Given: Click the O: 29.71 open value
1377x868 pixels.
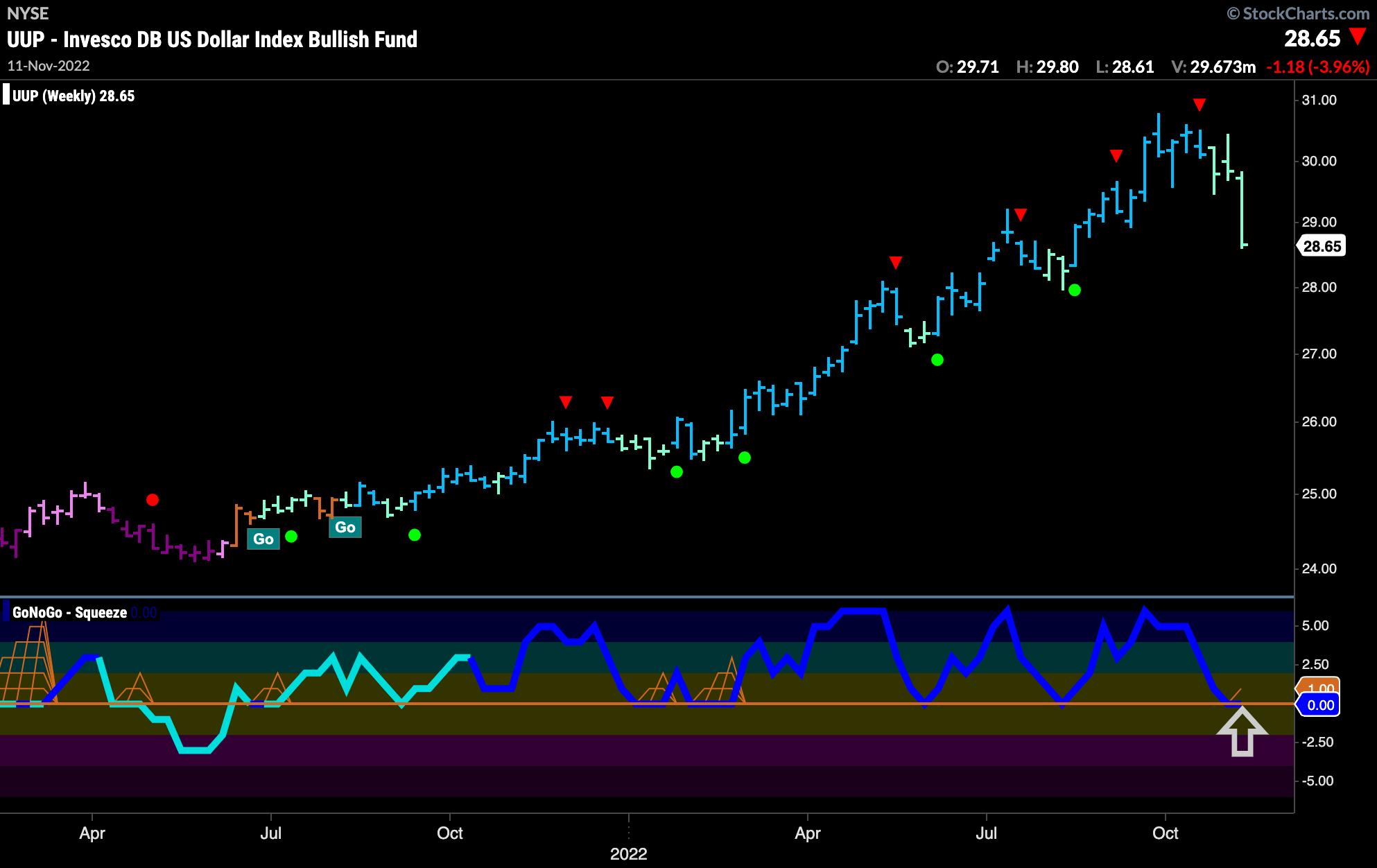Looking at the screenshot, I should pos(967,67).
